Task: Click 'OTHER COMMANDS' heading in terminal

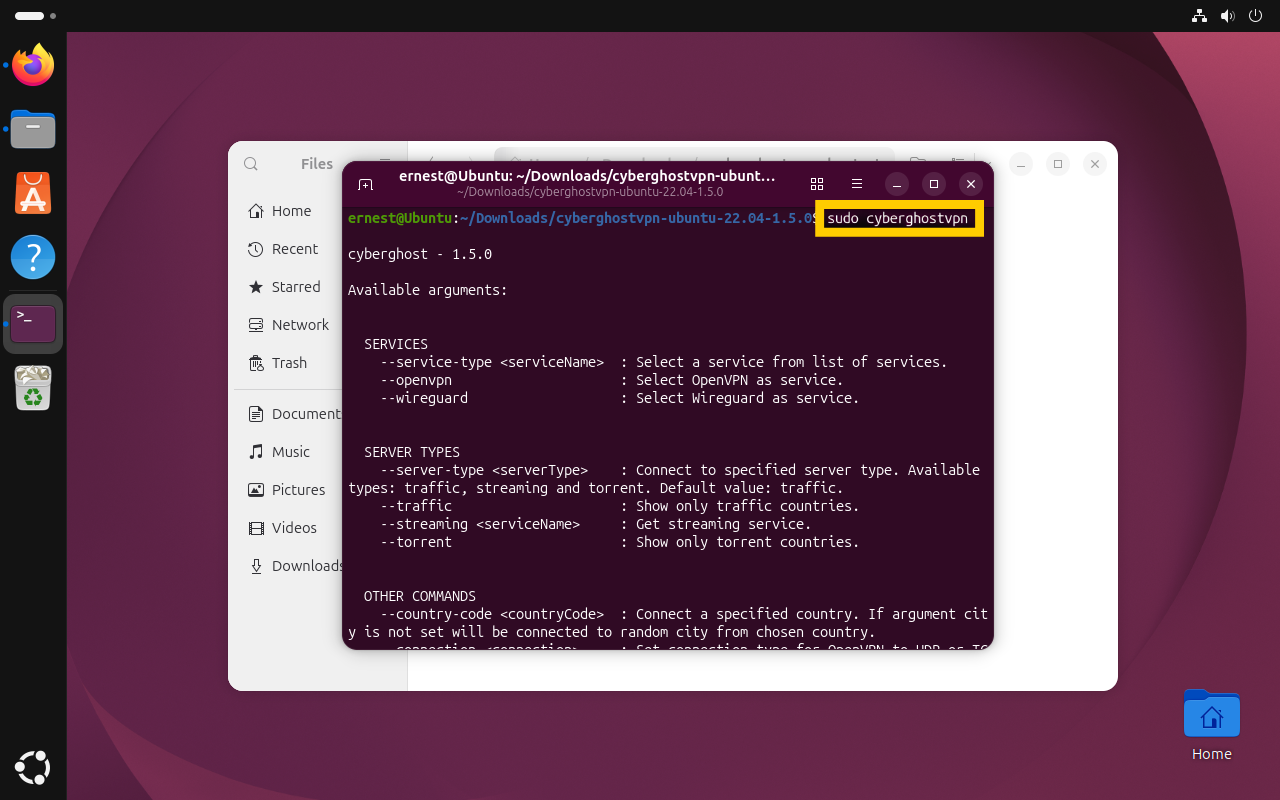Action: (420, 596)
